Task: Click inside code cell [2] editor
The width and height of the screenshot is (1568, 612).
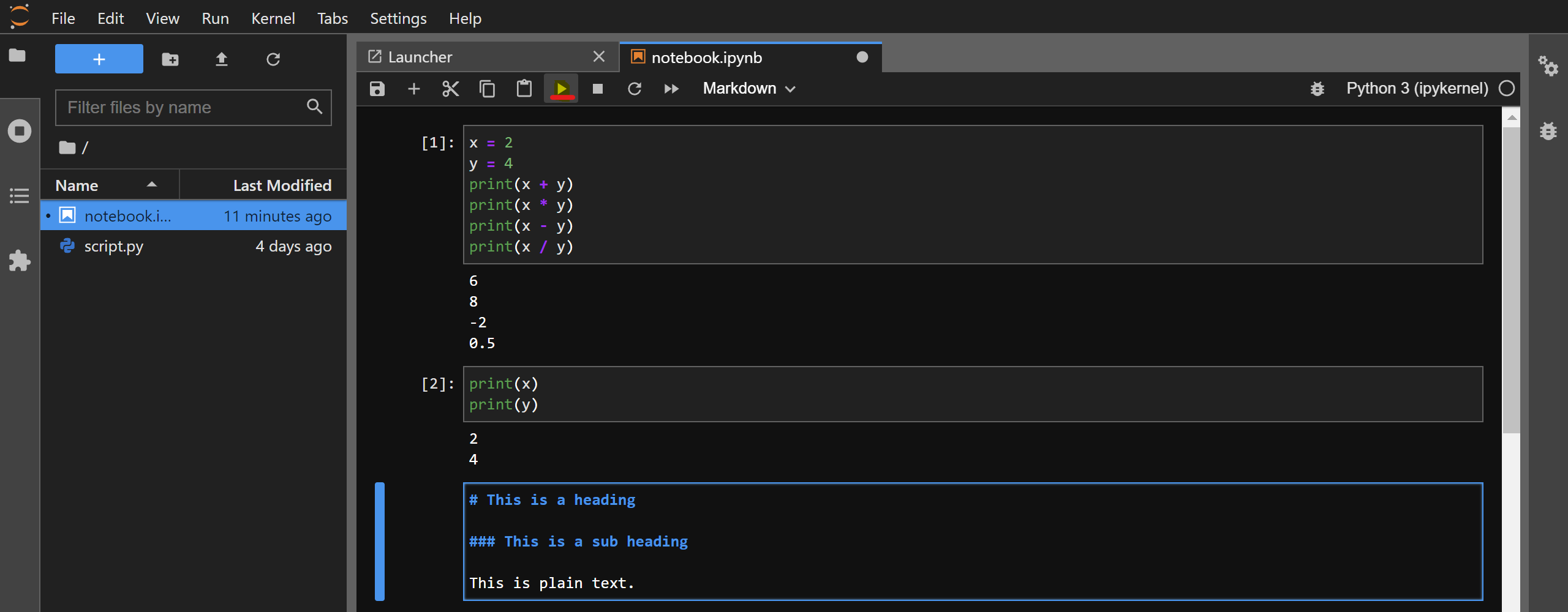Action: [973, 394]
